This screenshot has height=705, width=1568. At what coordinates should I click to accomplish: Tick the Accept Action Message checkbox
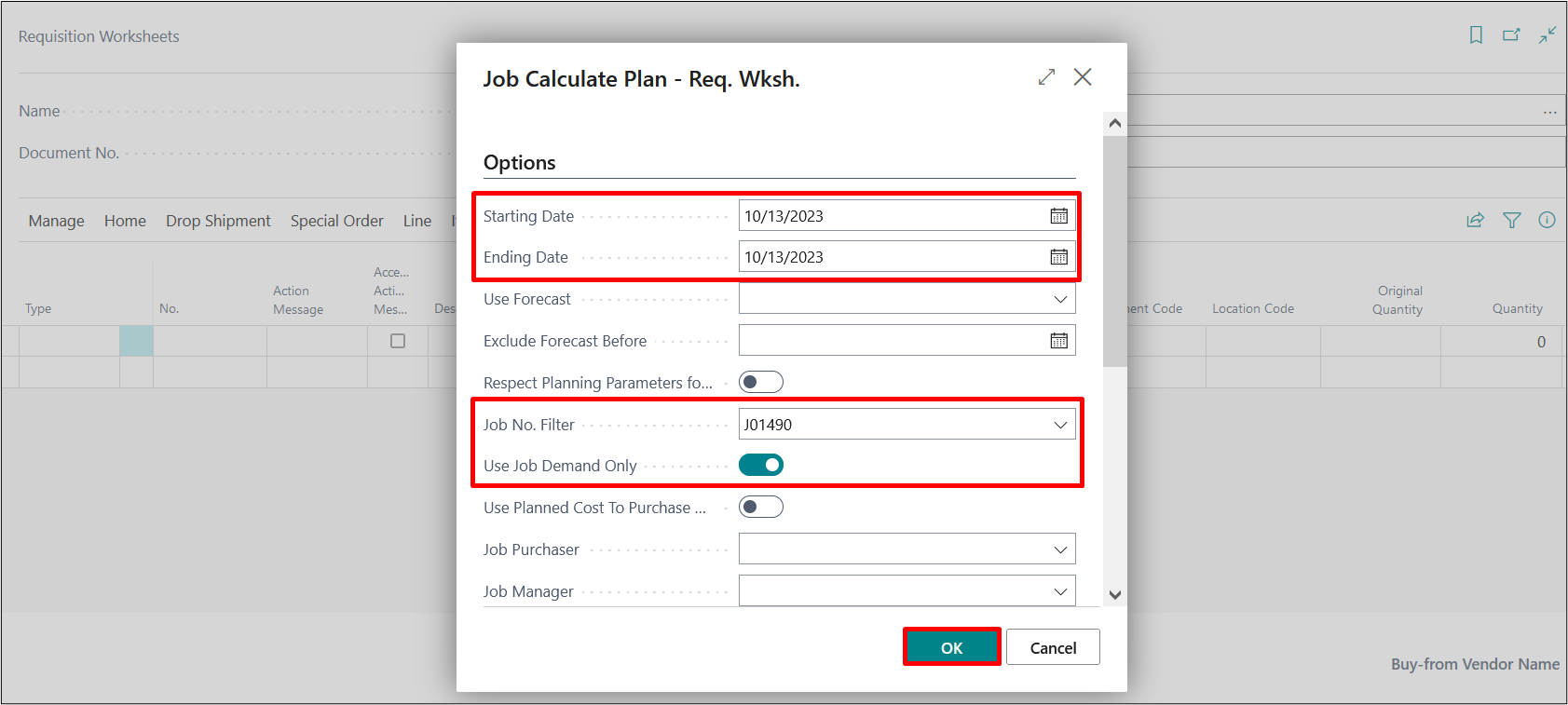click(x=398, y=341)
